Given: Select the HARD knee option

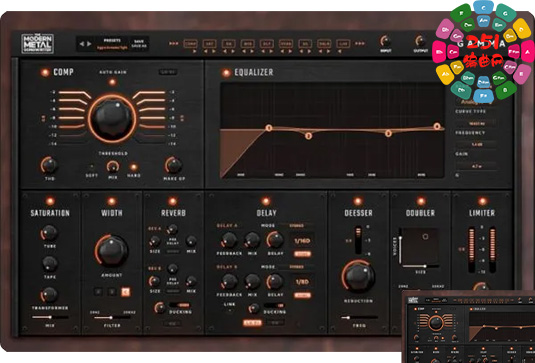Looking at the screenshot, I should pyautogui.click(x=134, y=167).
